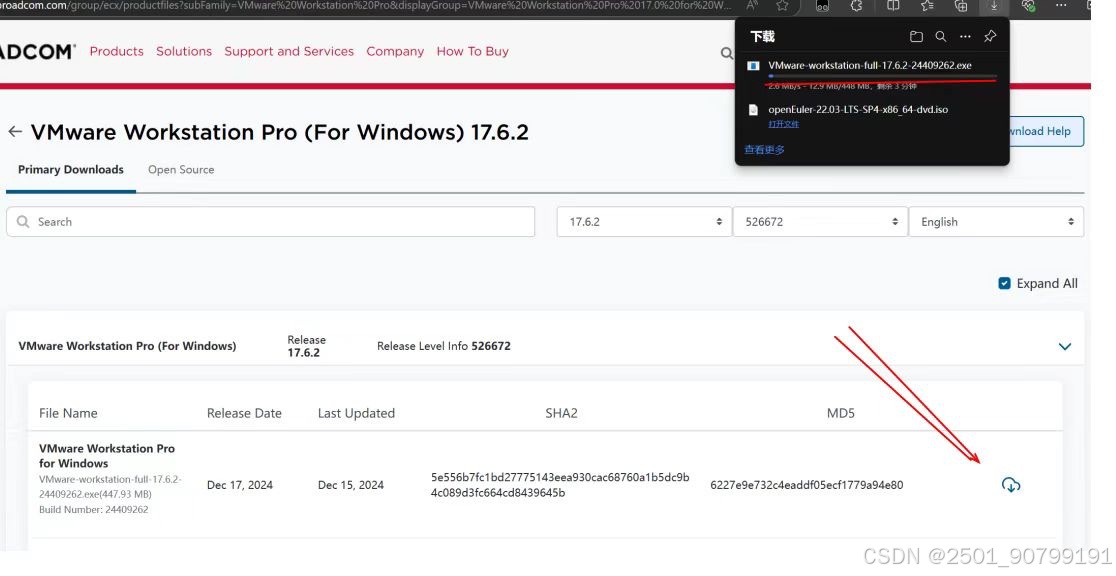Click the 下载 title in the downloads panel
Image resolution: width=1116 pixels, height=576 pixels.
762,36
